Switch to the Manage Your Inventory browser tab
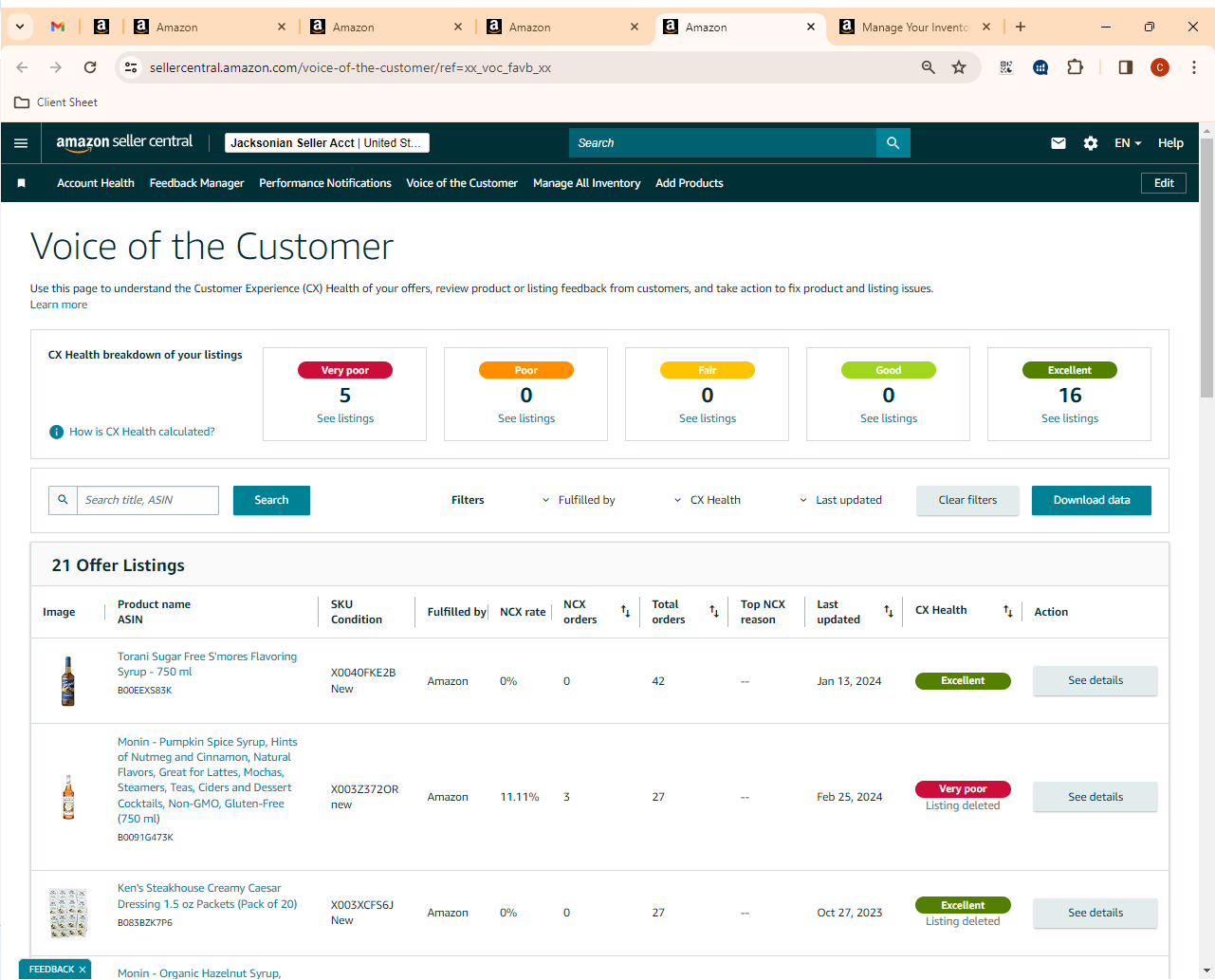The height and width of the screenshot is (980, 1215). [914, 28]
